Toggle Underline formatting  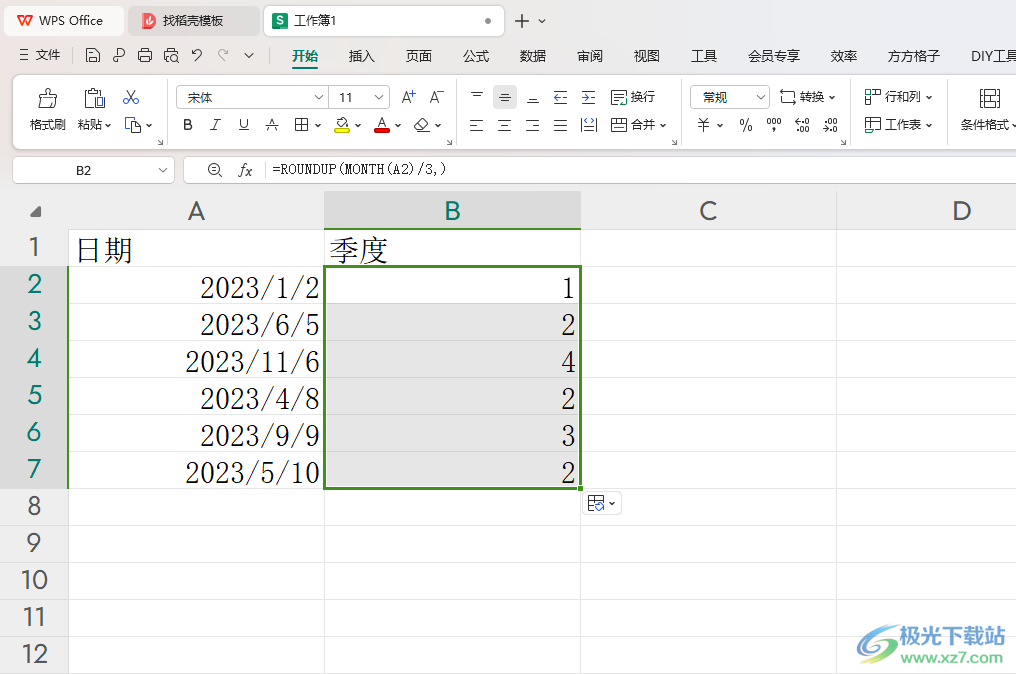point(244,125)
